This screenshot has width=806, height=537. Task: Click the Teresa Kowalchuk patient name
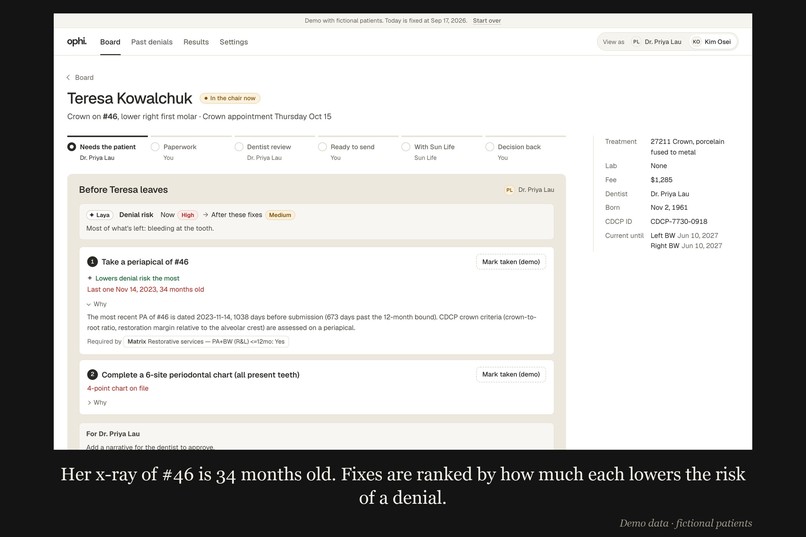(130, 98)
